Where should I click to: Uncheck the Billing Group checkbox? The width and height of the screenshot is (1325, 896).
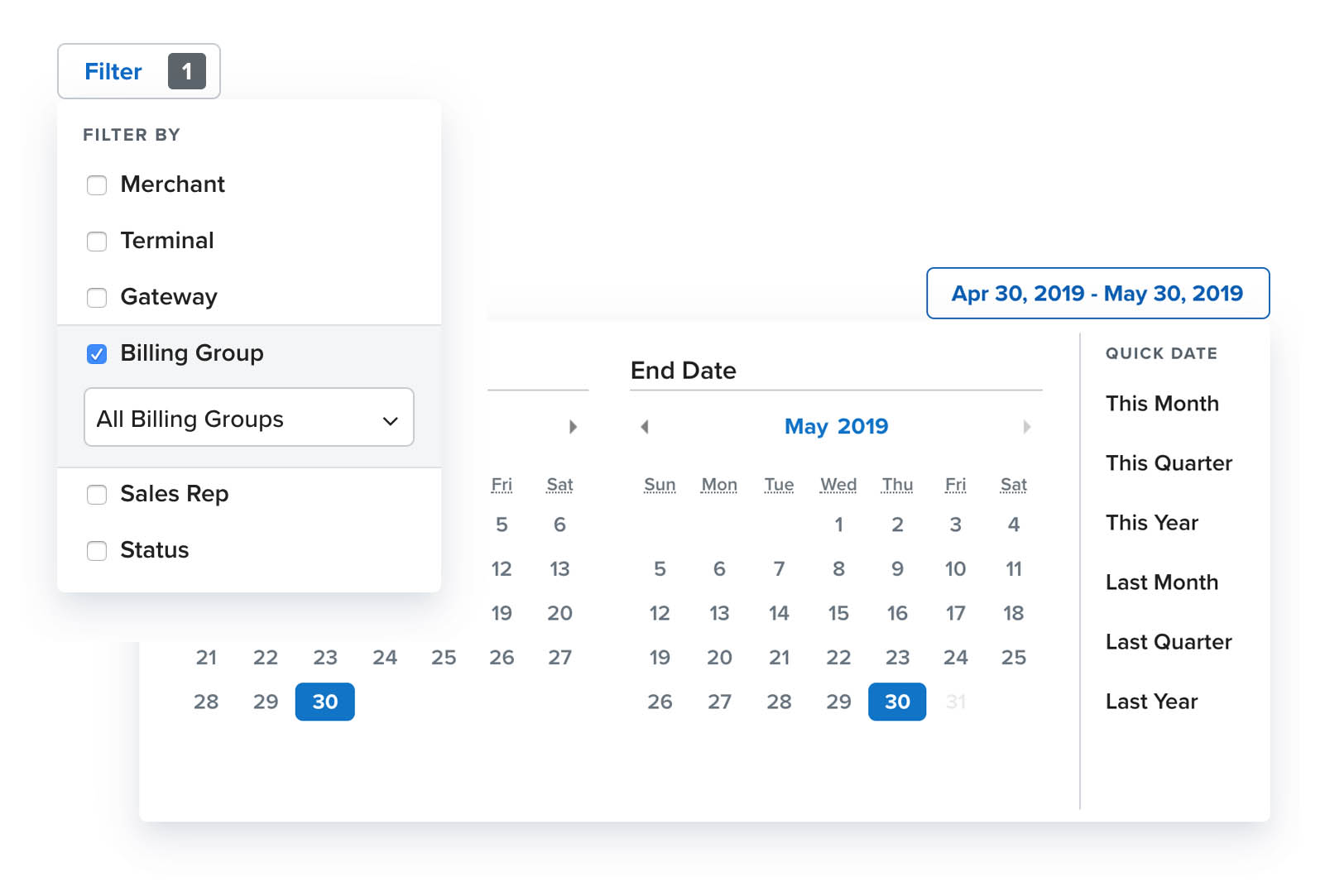click(97, 354)
